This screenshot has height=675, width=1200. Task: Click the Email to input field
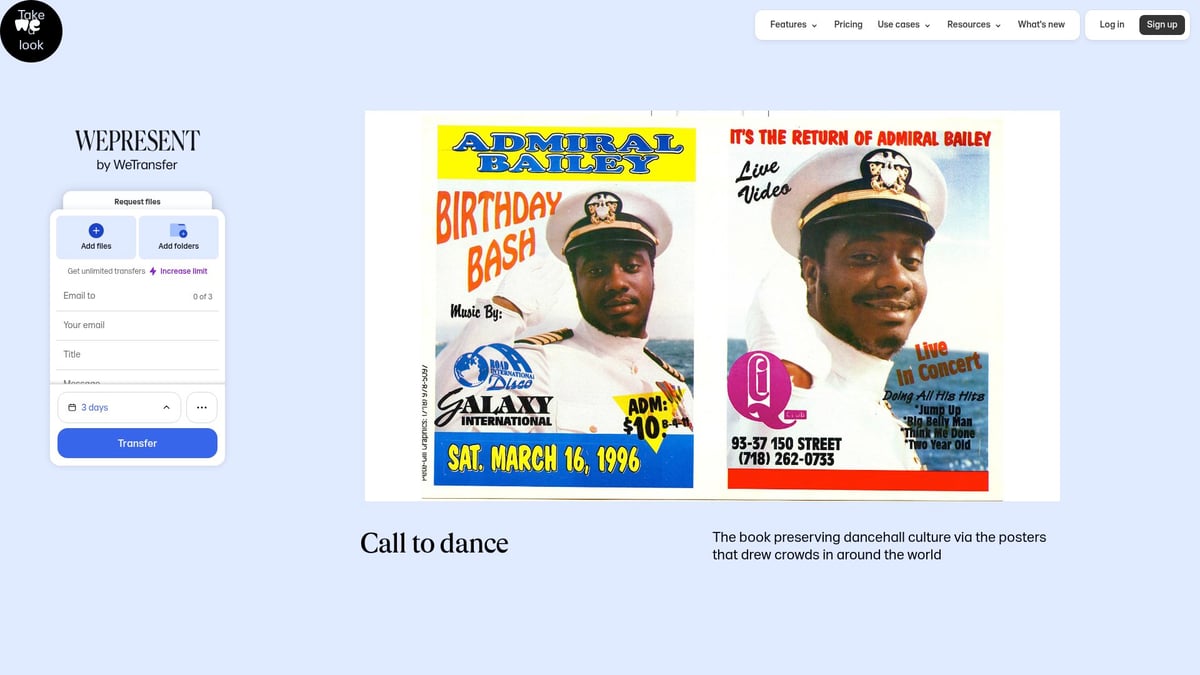[137, 296]
